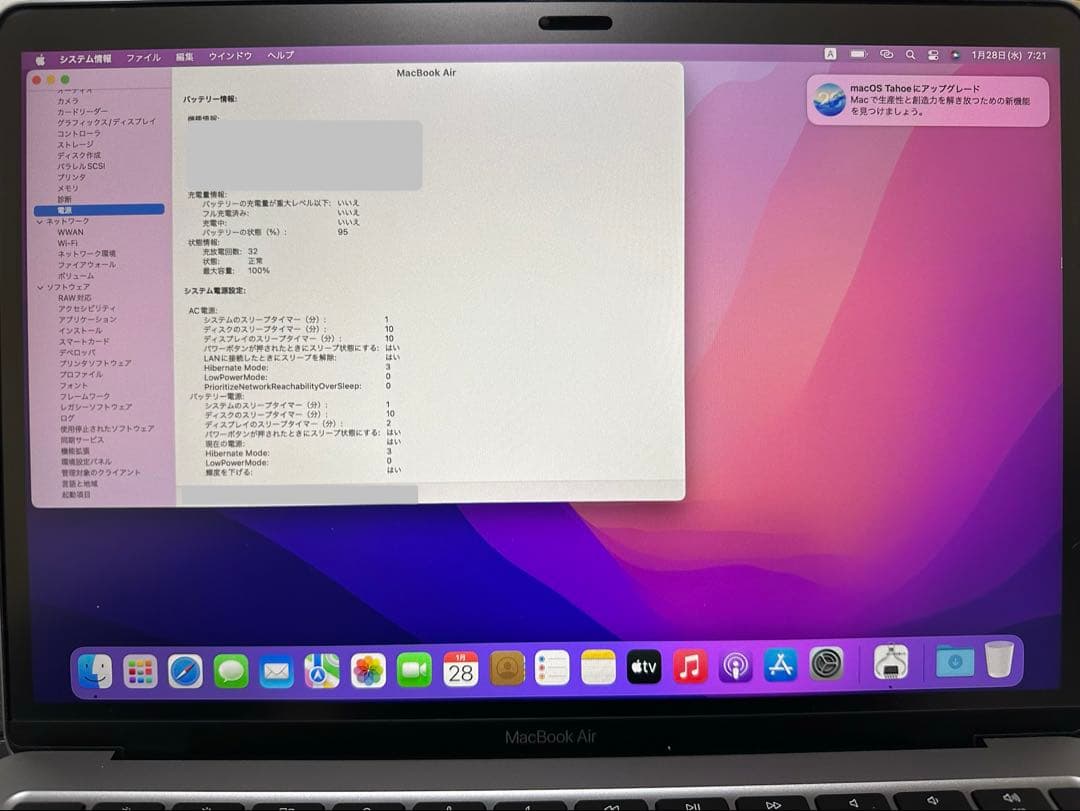Open Mail from the Dock
Image resolution: width=1080 pixels, height=811 pixels.
click(277, 668)
